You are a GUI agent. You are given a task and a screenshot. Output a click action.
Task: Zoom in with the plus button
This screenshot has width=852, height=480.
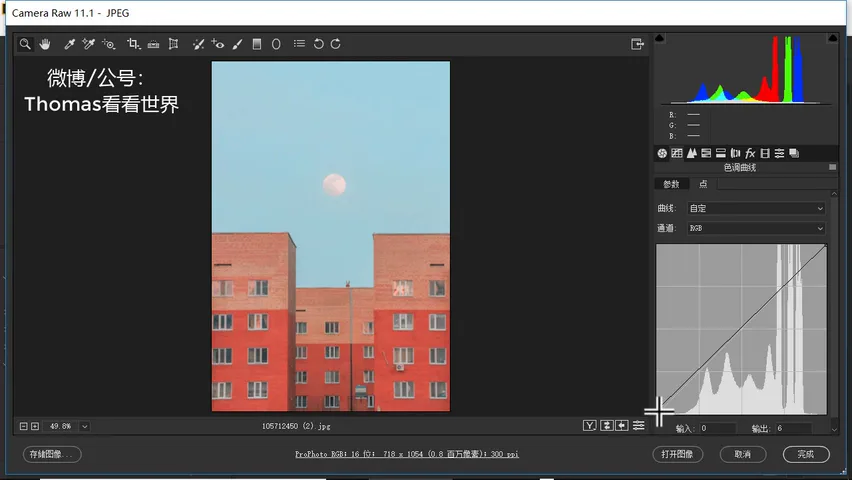[35, 426]
